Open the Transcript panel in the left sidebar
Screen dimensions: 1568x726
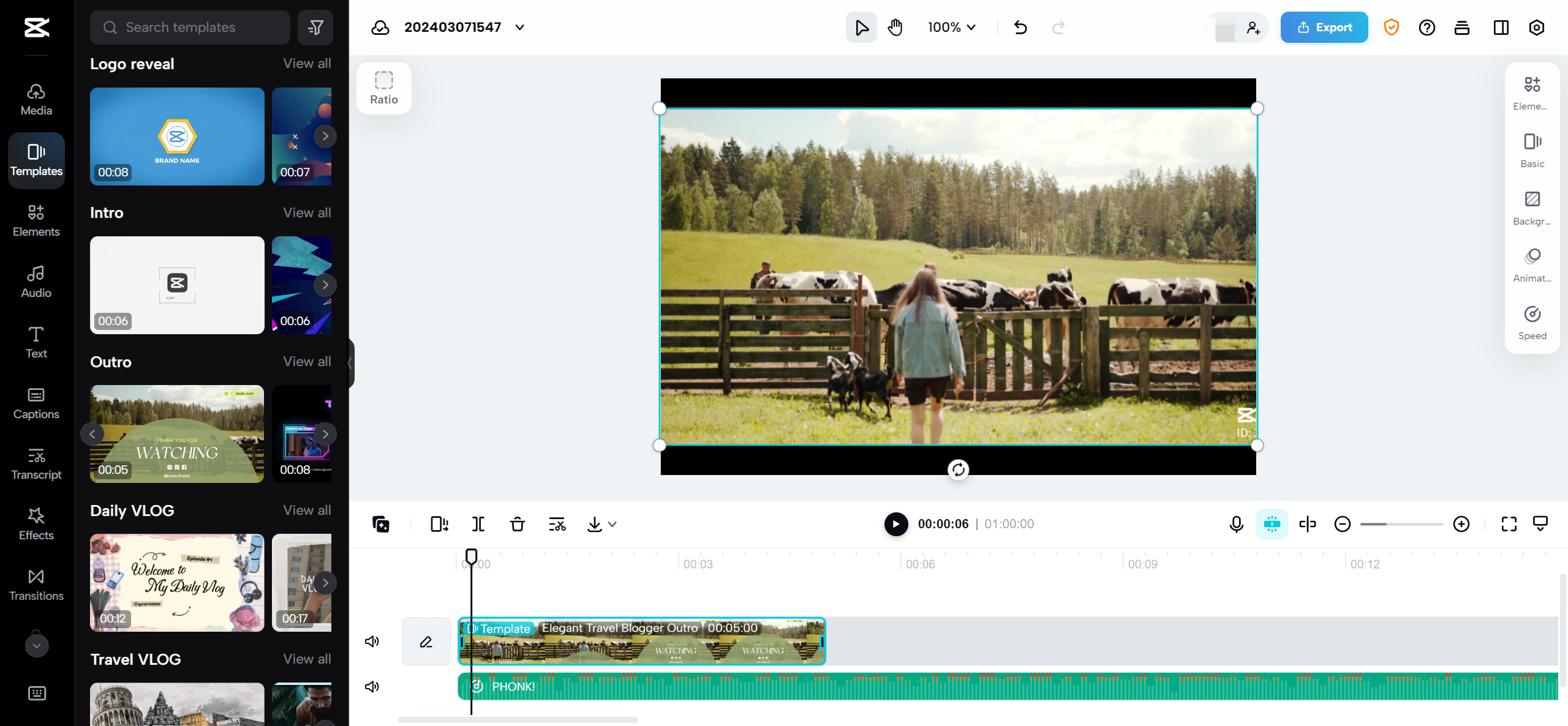(x=36, y=463)
